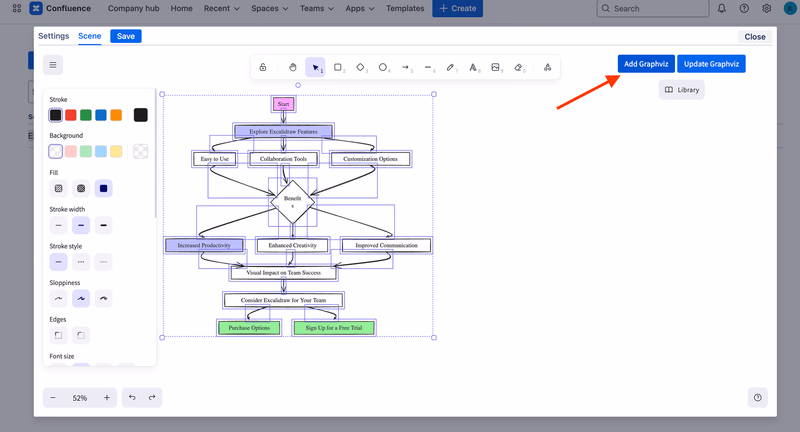Switch to the Scene tab
800x432 pixels.
pyautogui.click(x=89, y=36)
